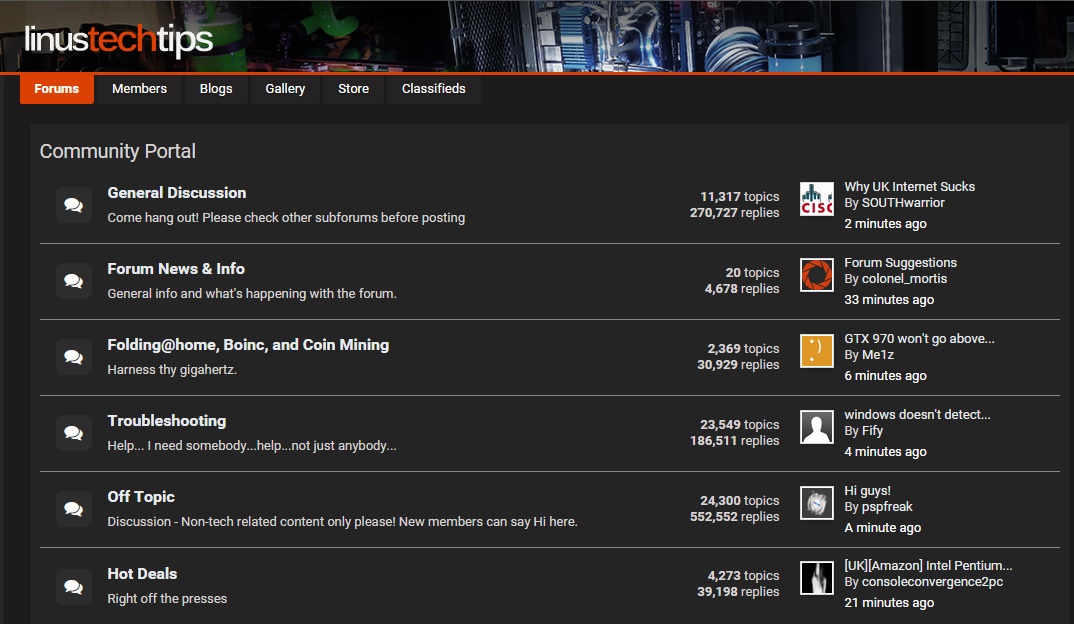Image resolution: width=1074 pixels, height=624 pixels.
Task: Click the '2 minutes ago' timestamp
Action: click(x=885, y=224)
